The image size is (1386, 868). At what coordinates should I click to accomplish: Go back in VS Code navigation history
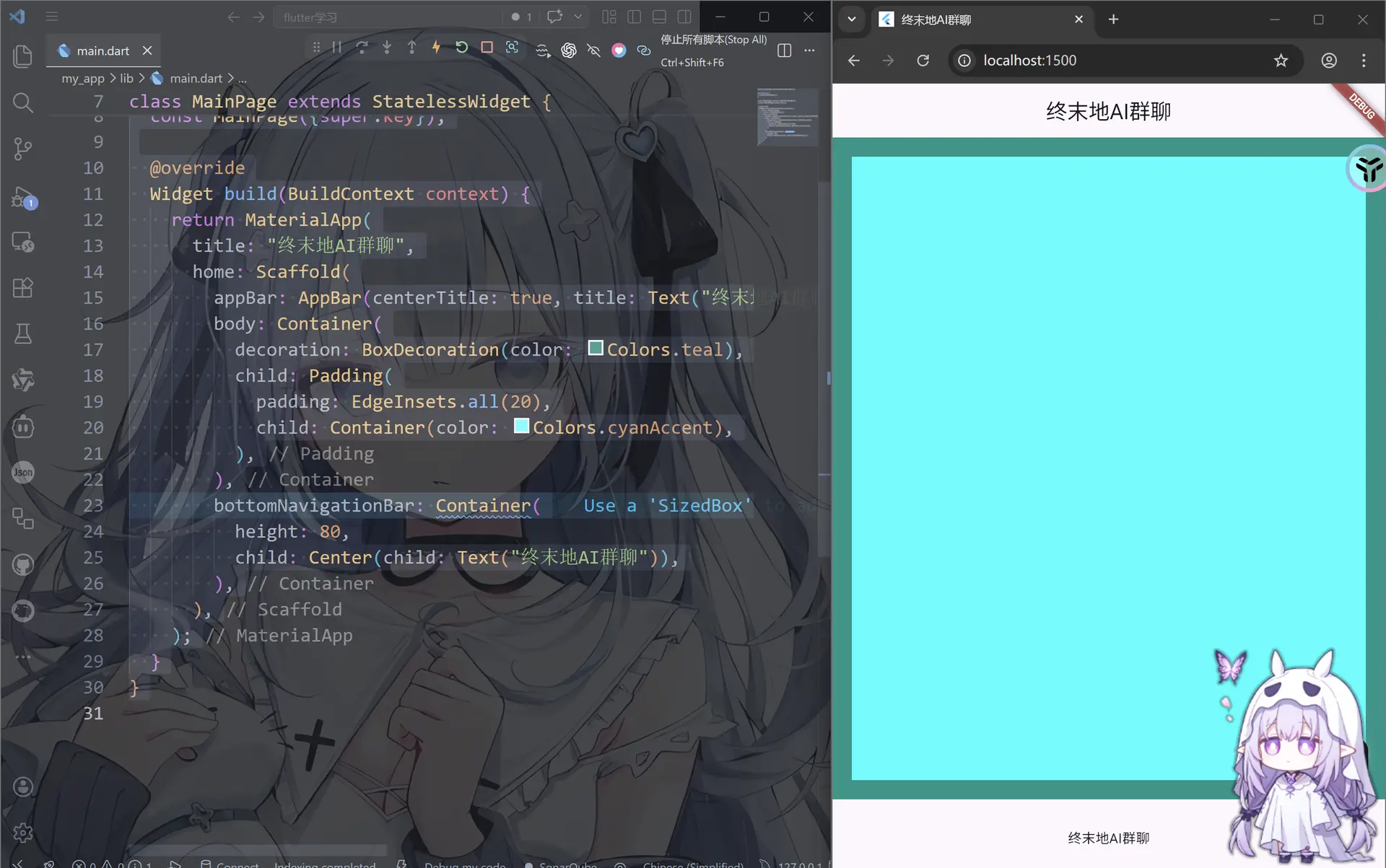pos(233,17)
